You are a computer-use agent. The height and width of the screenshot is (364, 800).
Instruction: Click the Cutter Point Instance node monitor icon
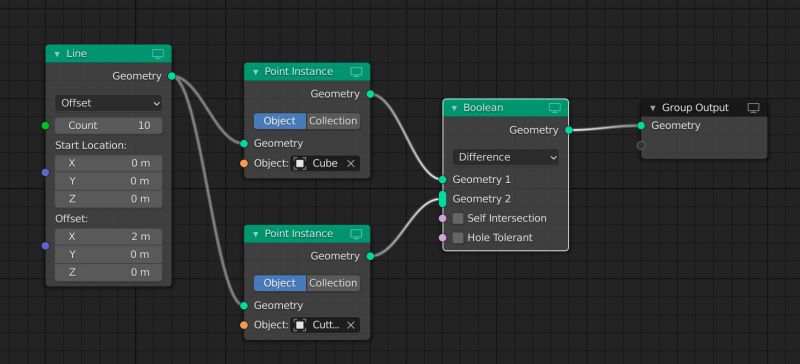pyautogui.click(x=356, y=234)
